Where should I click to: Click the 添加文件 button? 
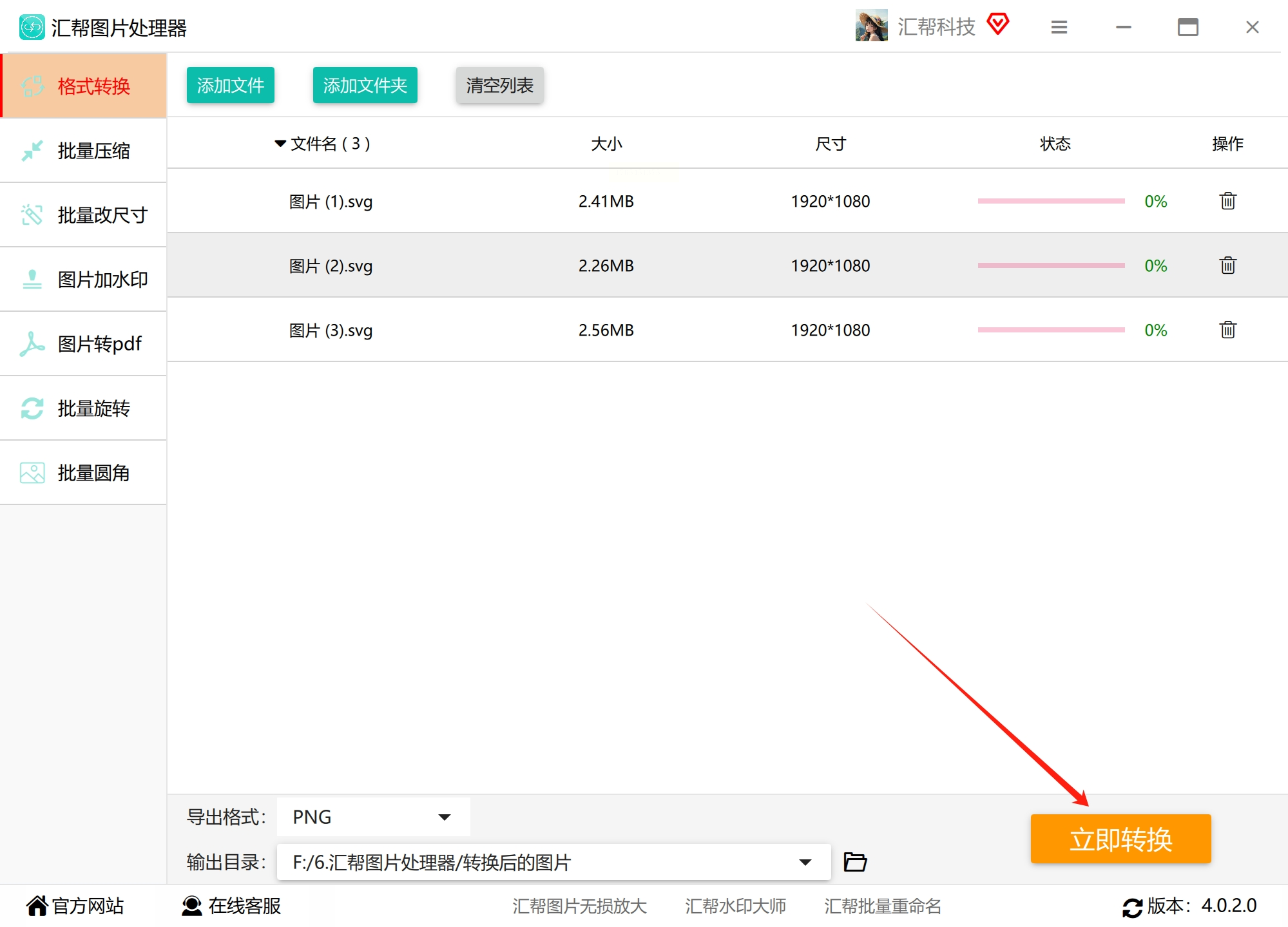coord(230,85)
